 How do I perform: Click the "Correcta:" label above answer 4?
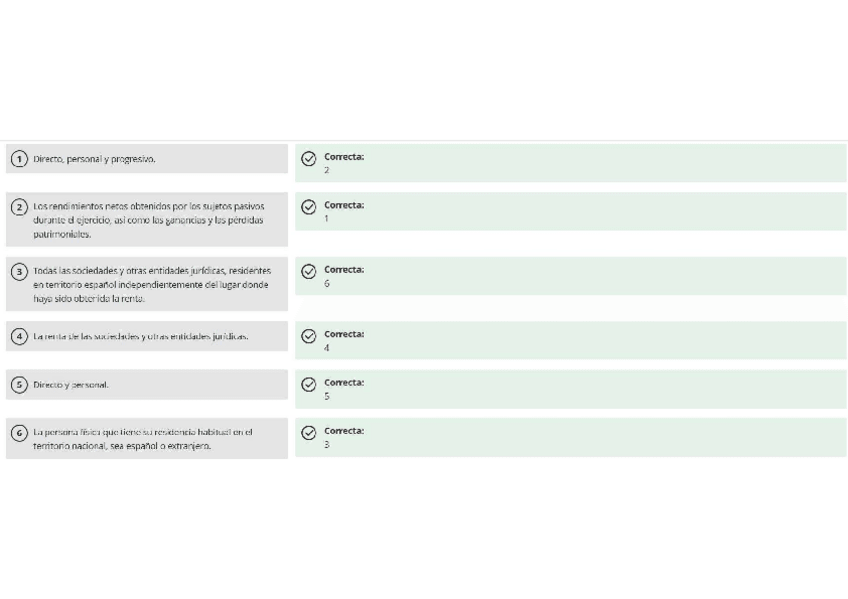344,334
